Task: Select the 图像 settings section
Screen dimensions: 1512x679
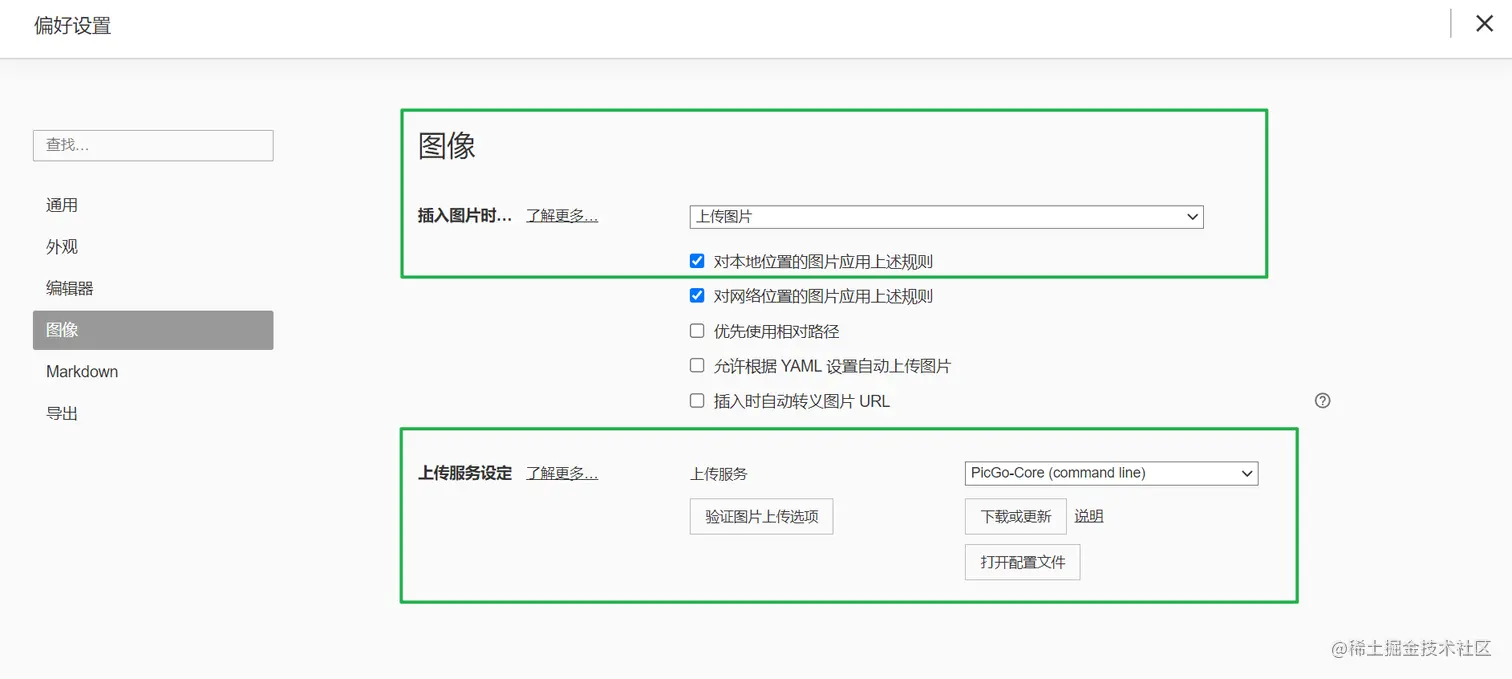Action: pos(153,330)
